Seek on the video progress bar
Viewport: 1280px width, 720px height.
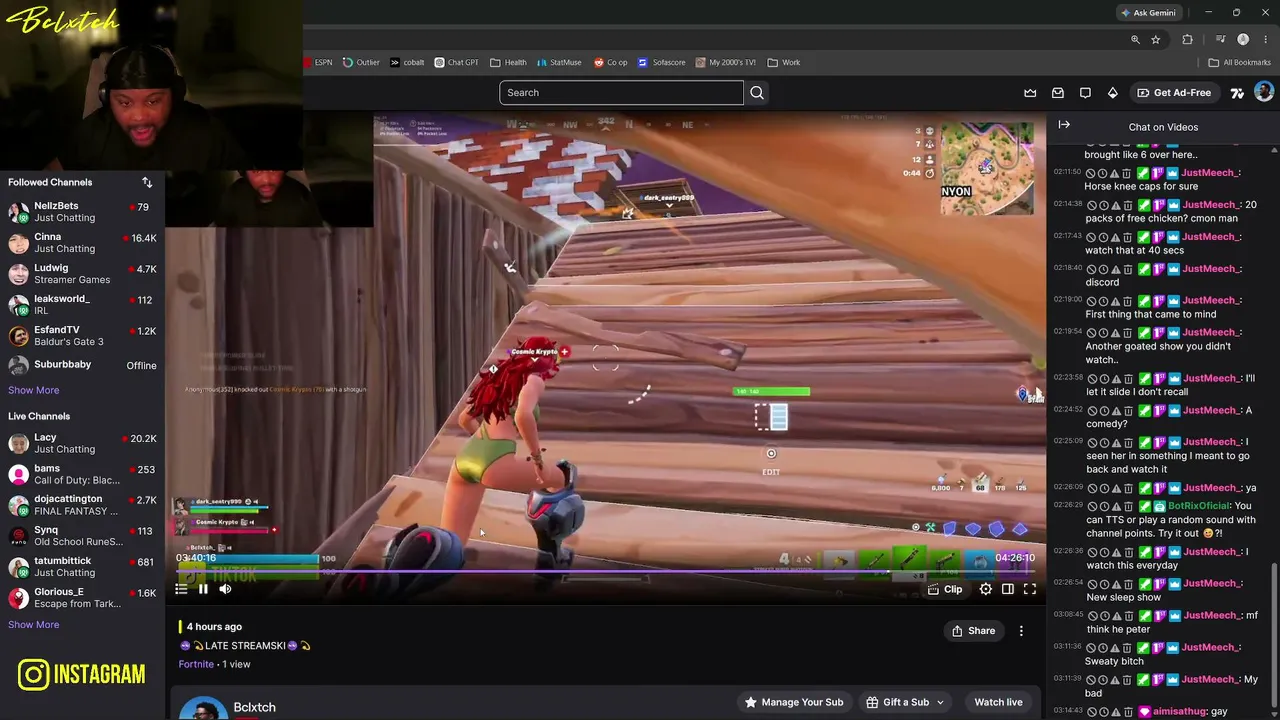605,572
